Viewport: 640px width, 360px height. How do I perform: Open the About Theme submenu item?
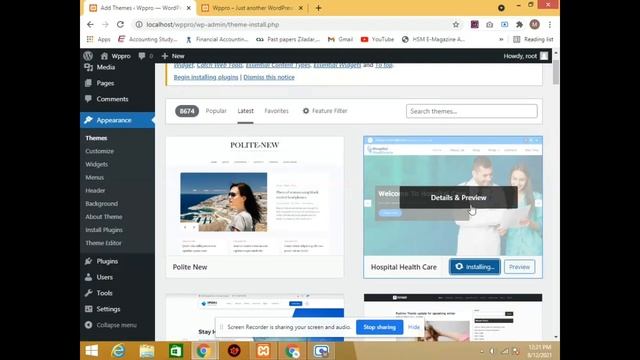point(104,217)
